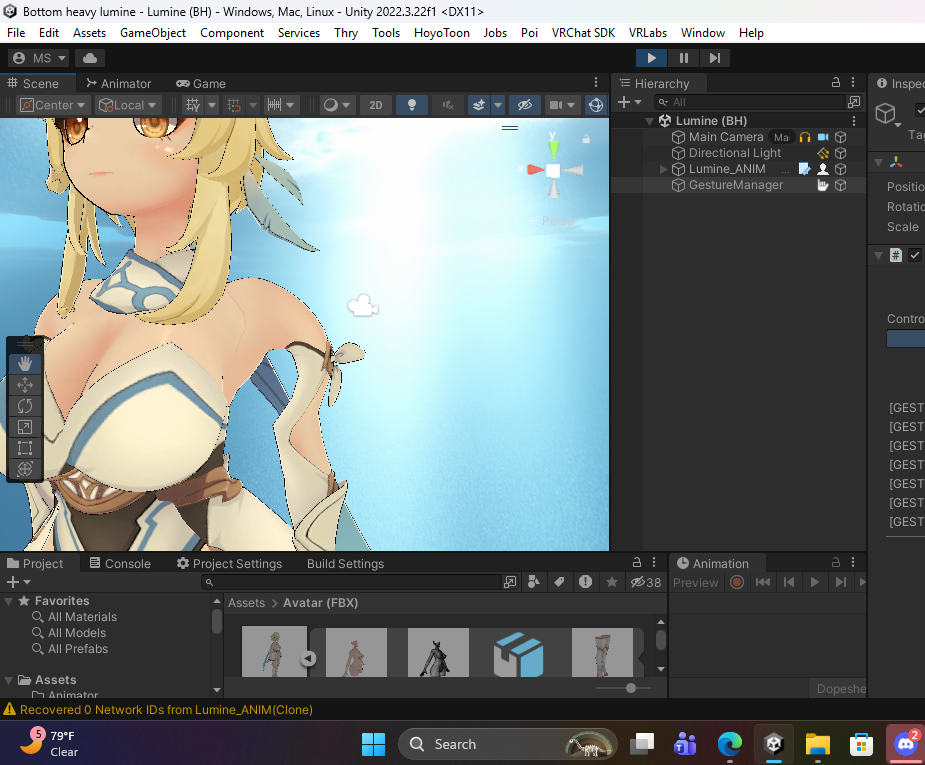This screenshot has width=925, height=765.
Task: Click the Step frame button
Action: coord(715,58)
